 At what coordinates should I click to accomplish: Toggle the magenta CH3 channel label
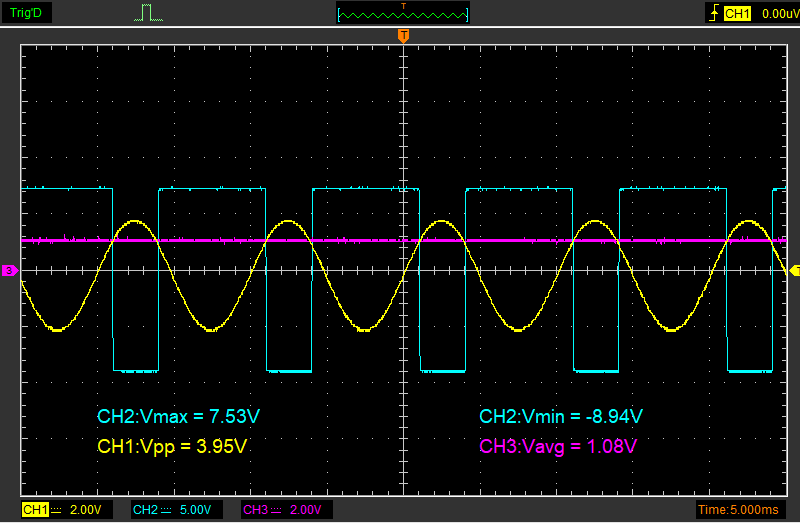click(255, 510)
